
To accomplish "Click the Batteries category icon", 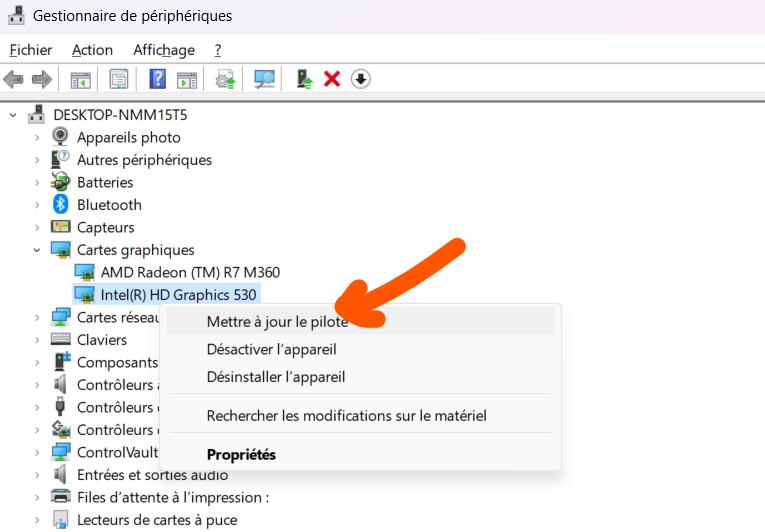I will (x=60, y=182).
